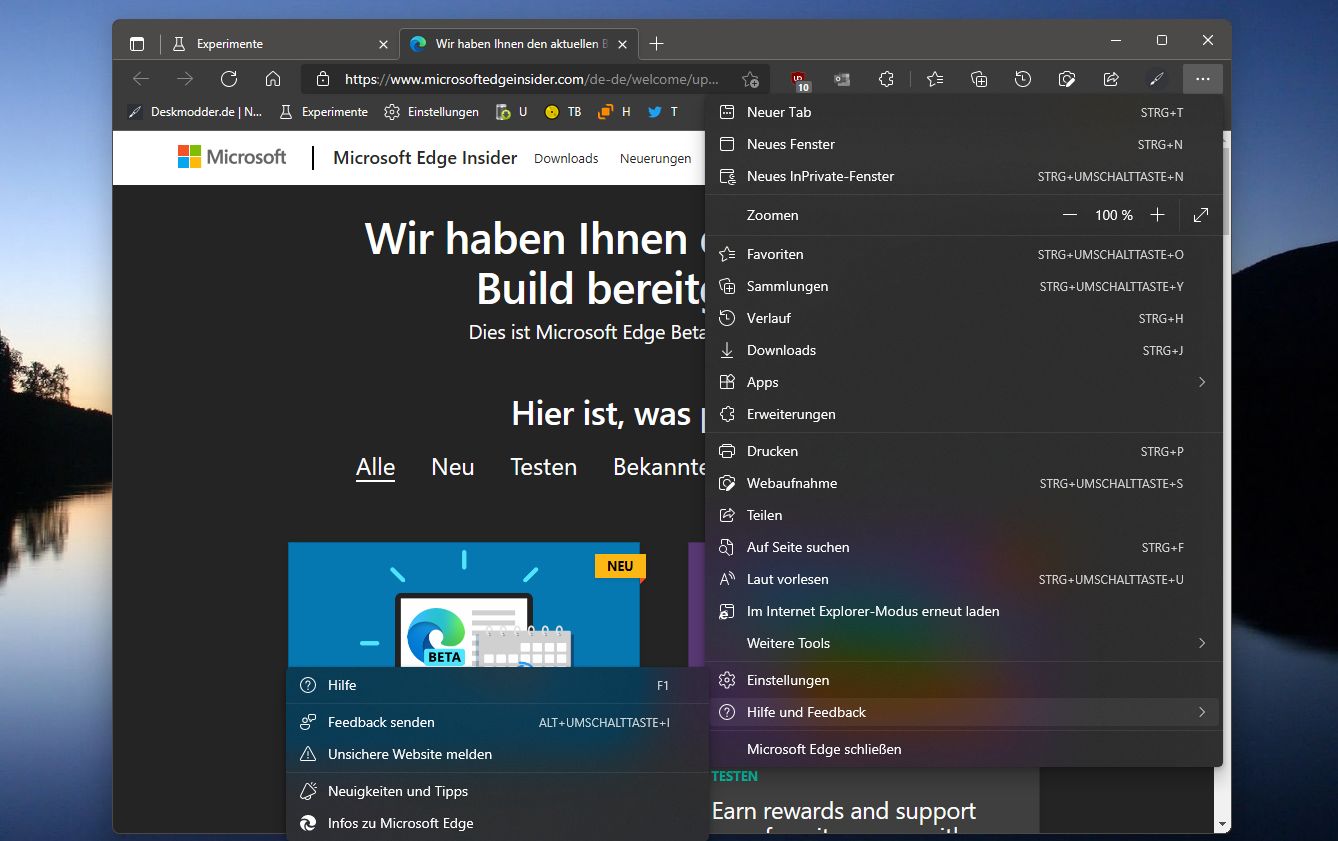
Task: View site info lock icon
Action: click(322, 79)
